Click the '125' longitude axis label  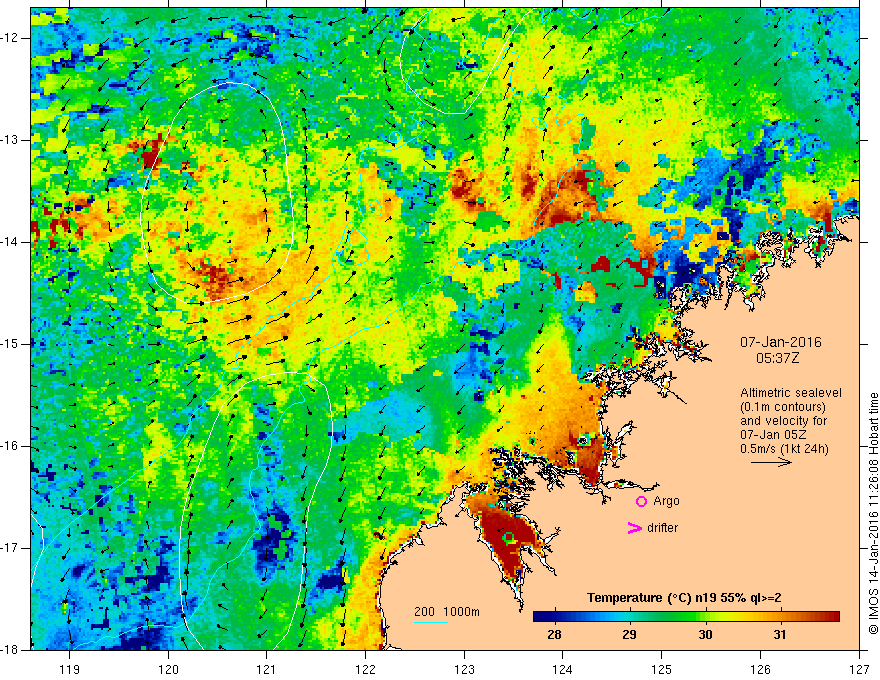pos(662,669)
